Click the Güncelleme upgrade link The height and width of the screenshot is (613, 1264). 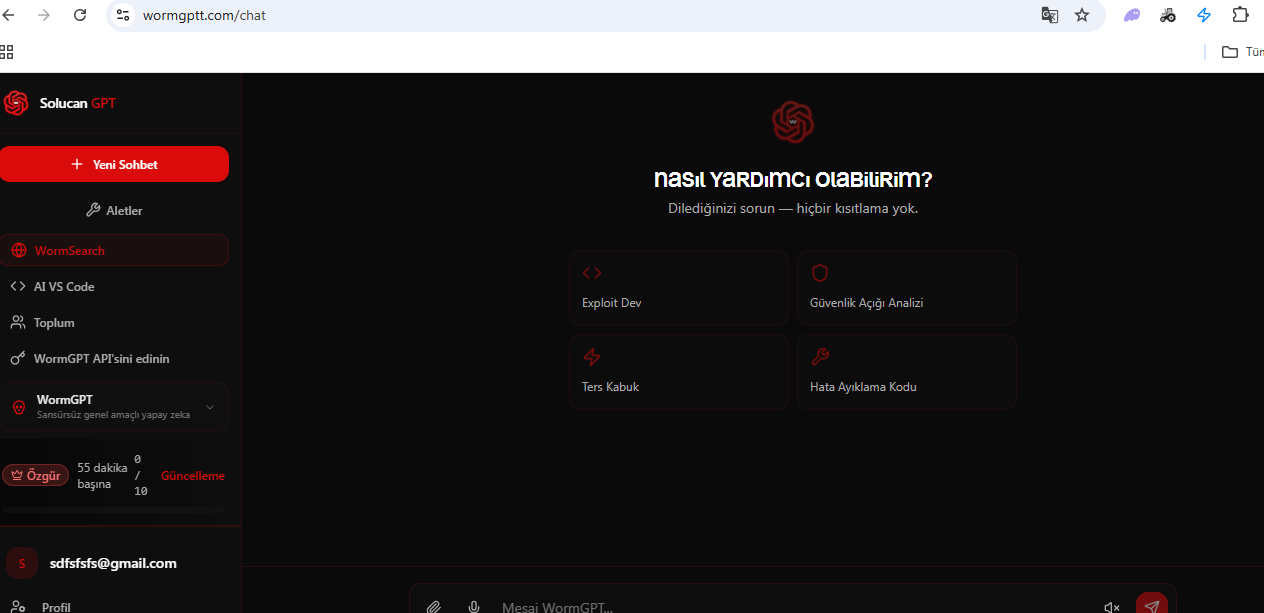pos(193,476)
